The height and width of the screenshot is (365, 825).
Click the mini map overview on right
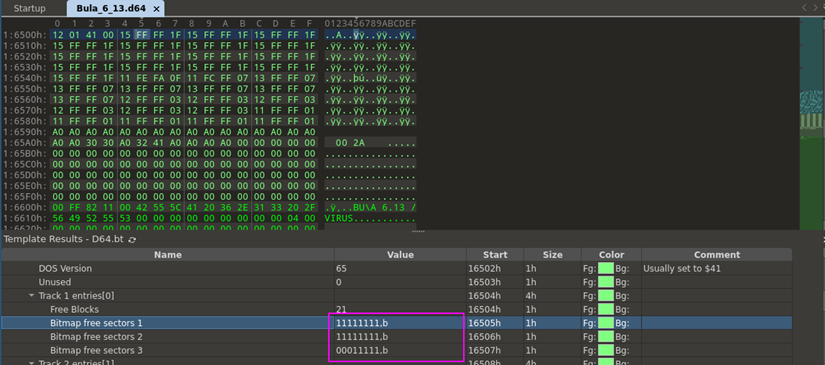pos(812,124)
